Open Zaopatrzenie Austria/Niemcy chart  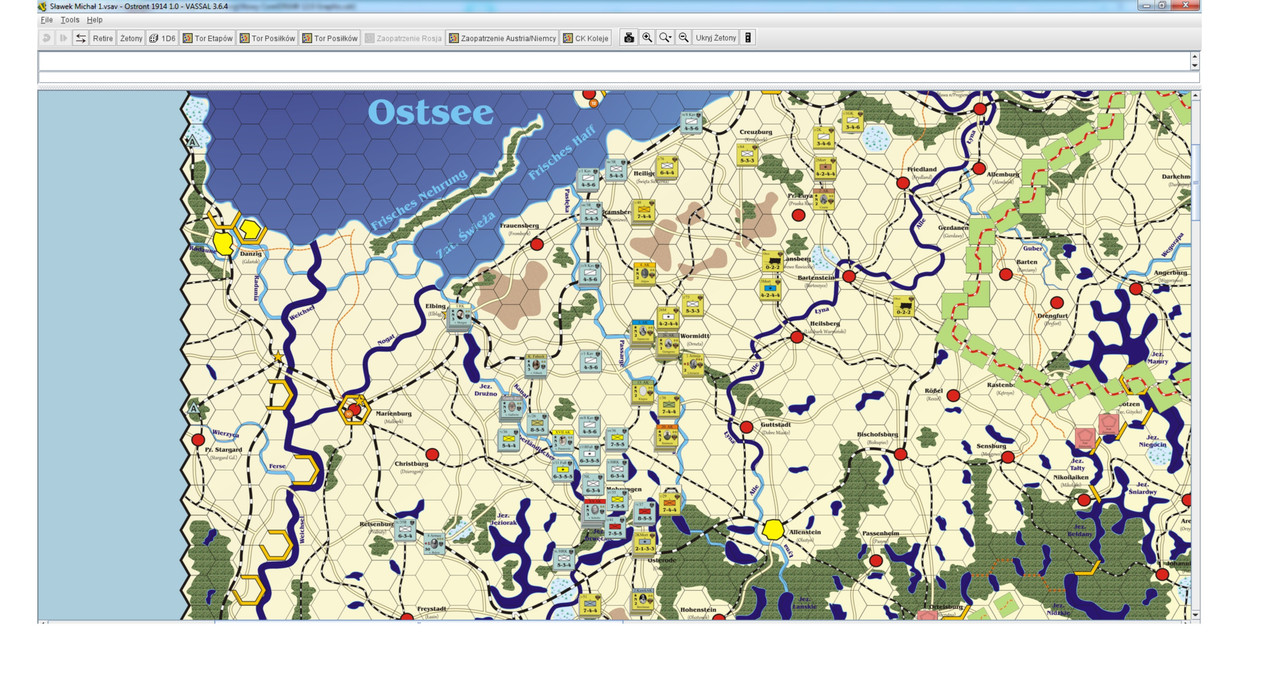coord(502,38)
